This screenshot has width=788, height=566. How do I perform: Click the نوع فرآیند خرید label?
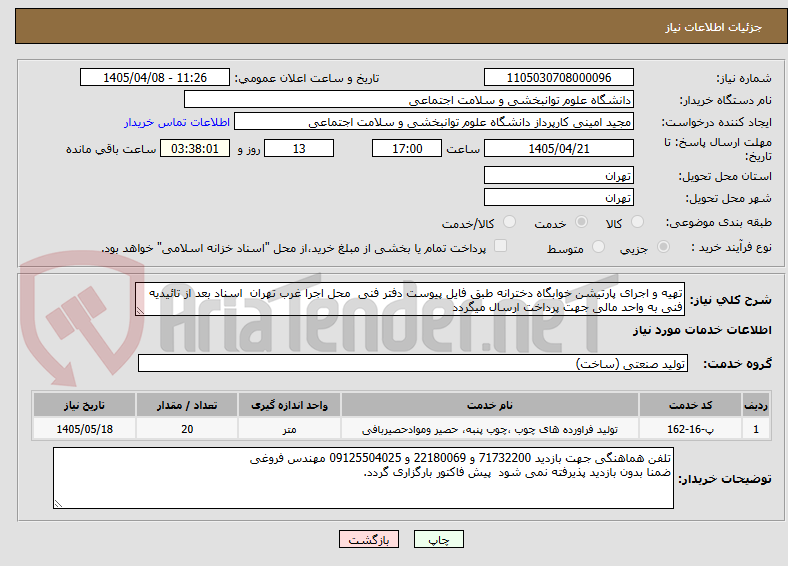click(x=731, y=247)
